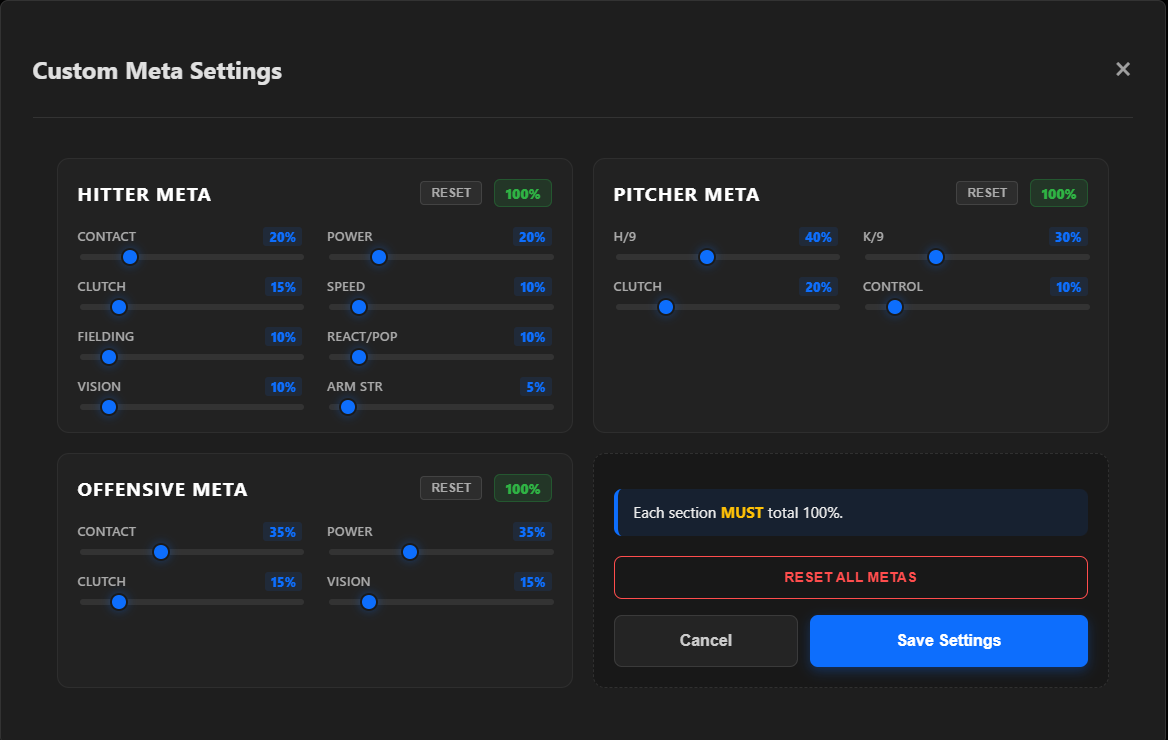Click the Fielding slider thumb
The height and width of the screenshot is (740, 1168).
[109, 357]
